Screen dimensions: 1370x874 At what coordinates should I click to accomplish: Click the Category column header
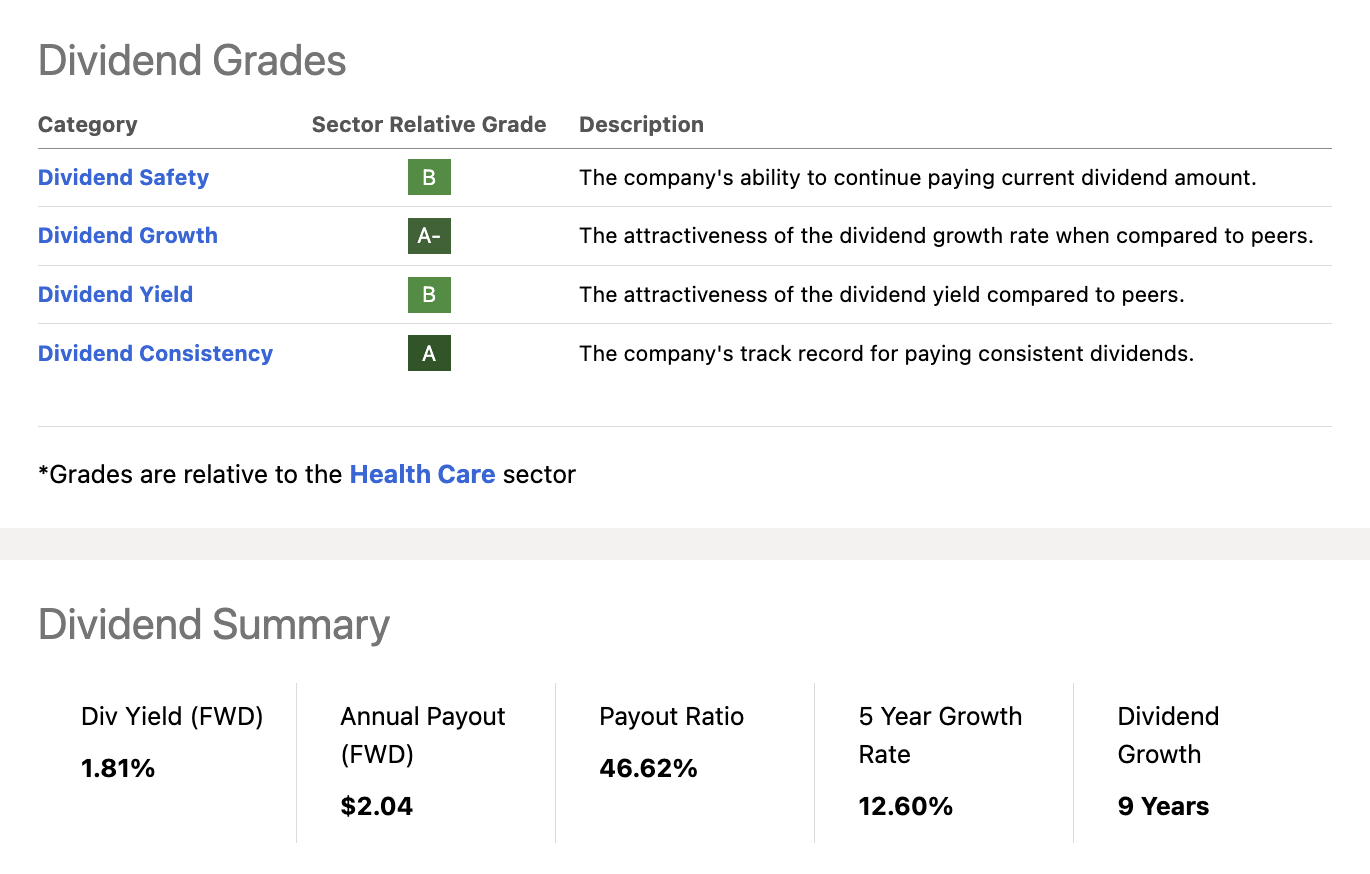[x=87, y=124]
